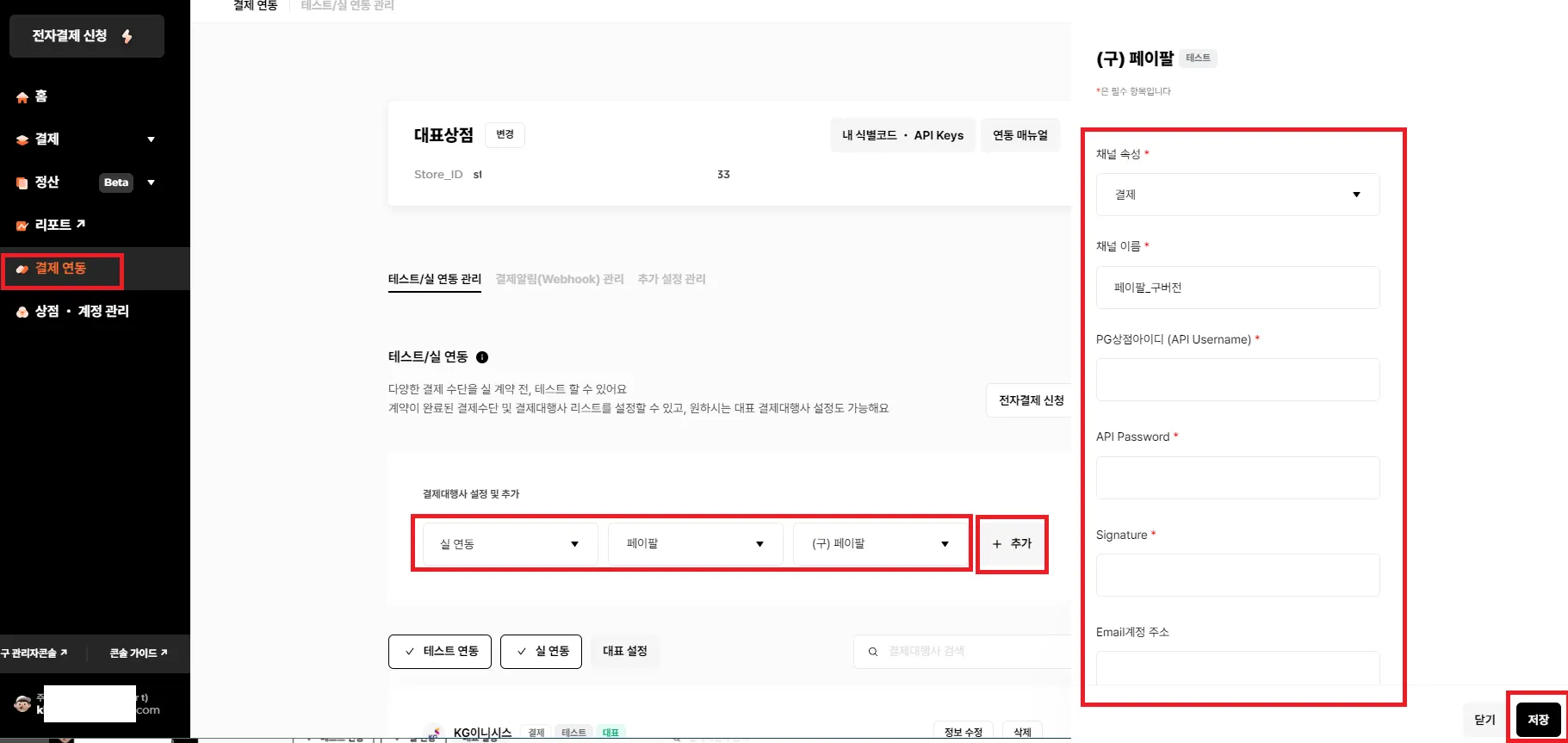Click the 테스트 badge beside (구) 페이팔 title
The height and width of the screenshot is (743, 1568).
1198,59
